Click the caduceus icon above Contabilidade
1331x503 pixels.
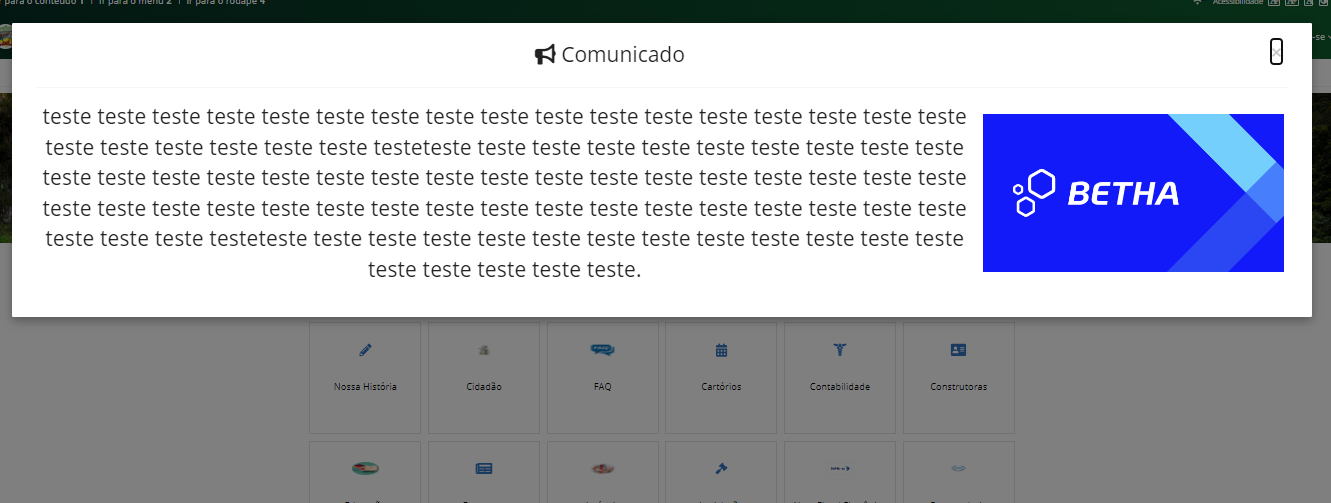point(840,350)
